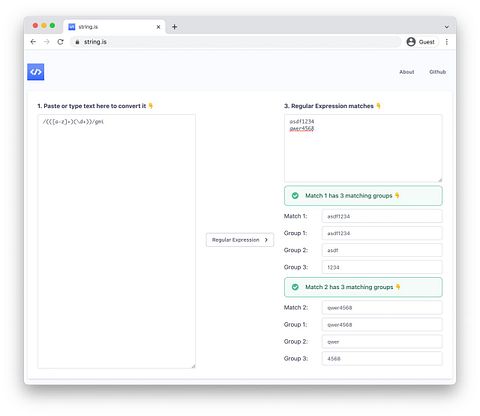Click the Guest profile icon
The height and width of the screenshot is (416, 480).
pyautogui.click(x=411, y=42)
